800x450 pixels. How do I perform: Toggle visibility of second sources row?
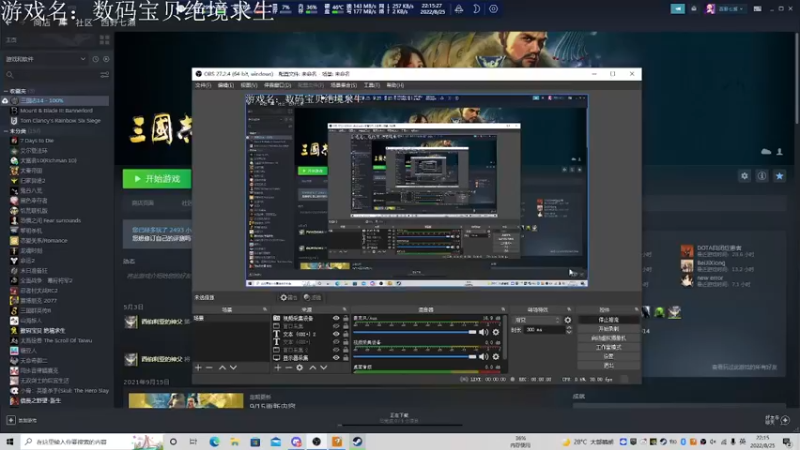coord(336,326)
